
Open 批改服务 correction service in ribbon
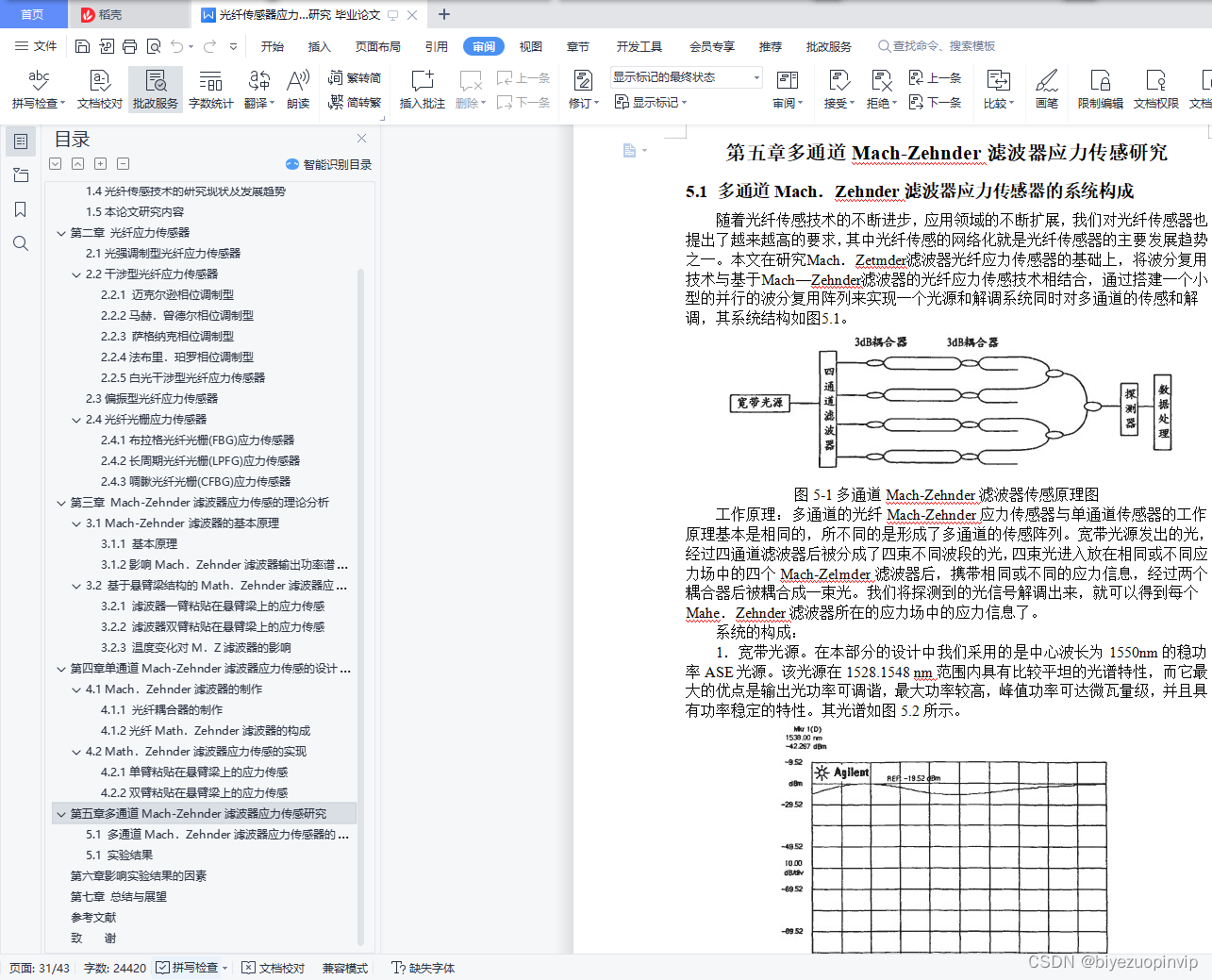(156, 90)
